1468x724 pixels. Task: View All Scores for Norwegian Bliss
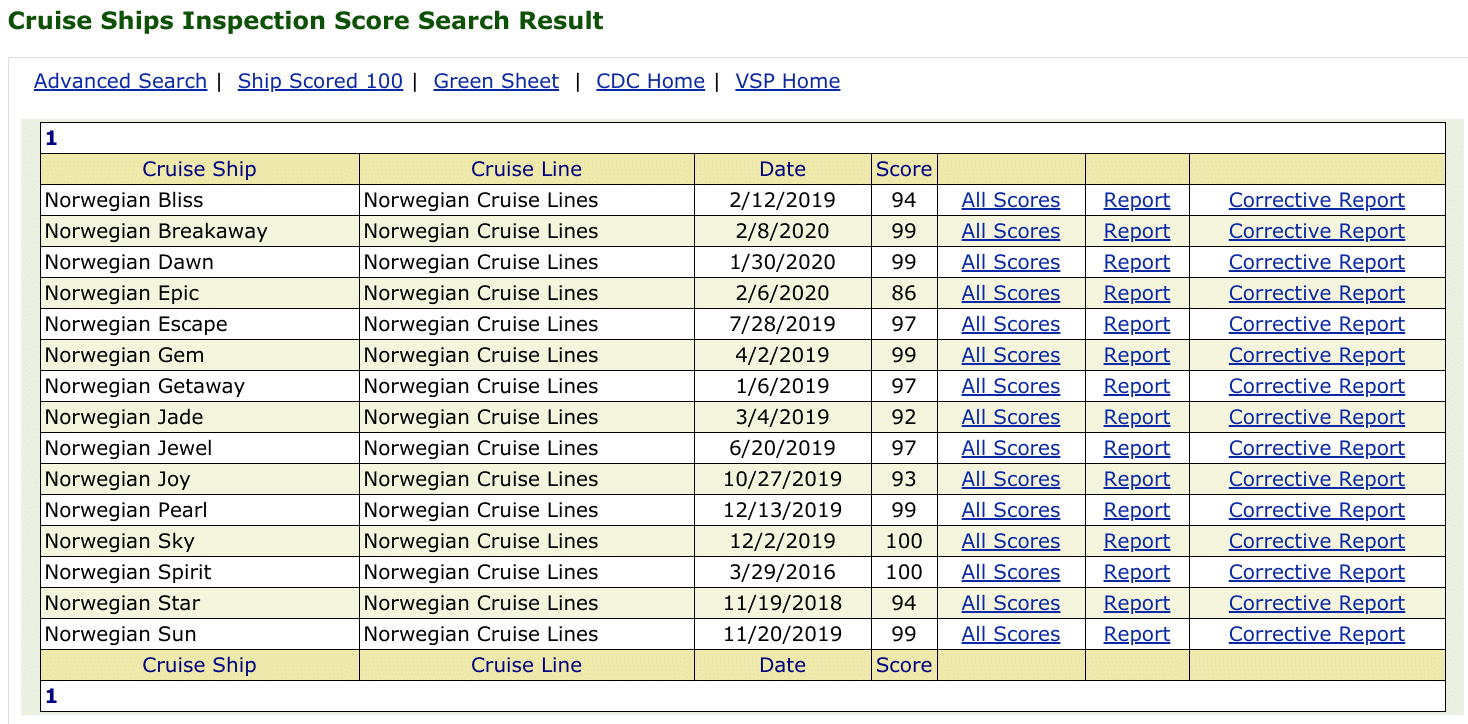pyautogui.click(x=1011, y=199)
